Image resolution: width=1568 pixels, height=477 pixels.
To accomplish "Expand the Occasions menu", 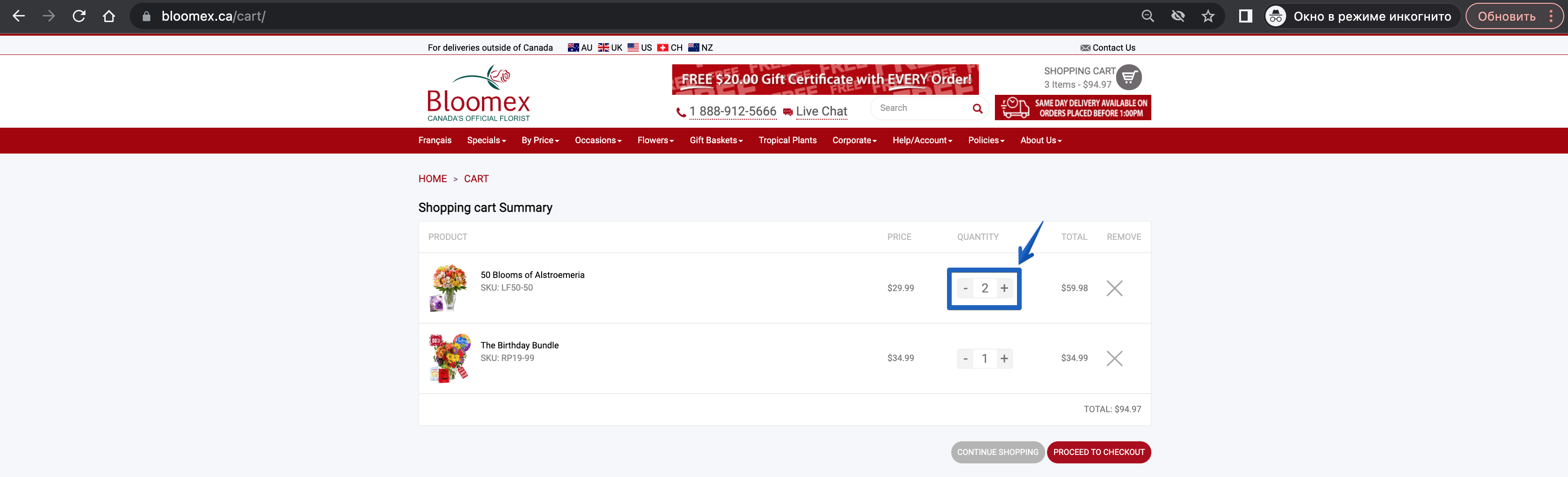I will 598,140.
